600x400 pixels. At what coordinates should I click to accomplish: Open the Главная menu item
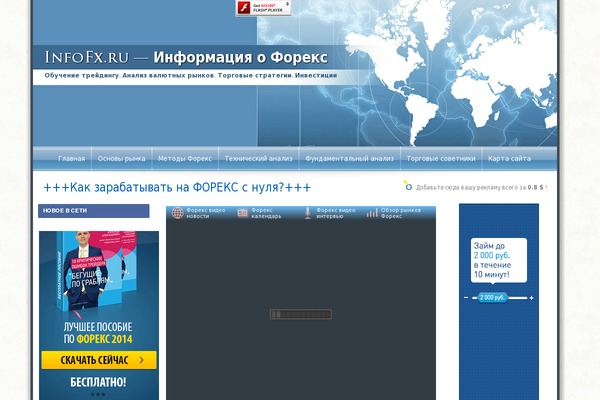[72, 158]
